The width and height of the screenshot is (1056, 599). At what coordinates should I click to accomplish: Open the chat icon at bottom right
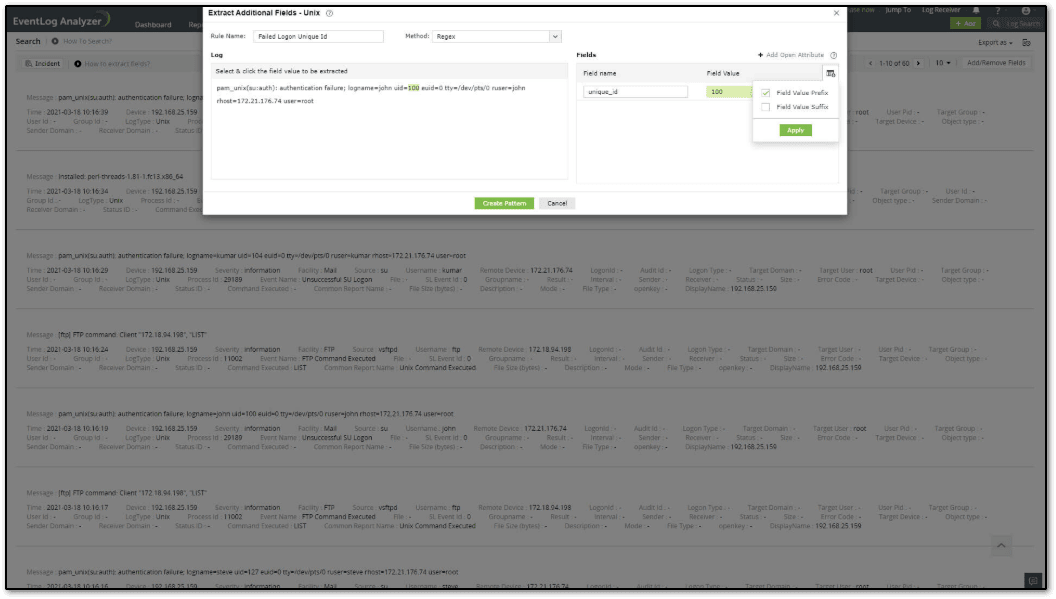coord(1032,581)
